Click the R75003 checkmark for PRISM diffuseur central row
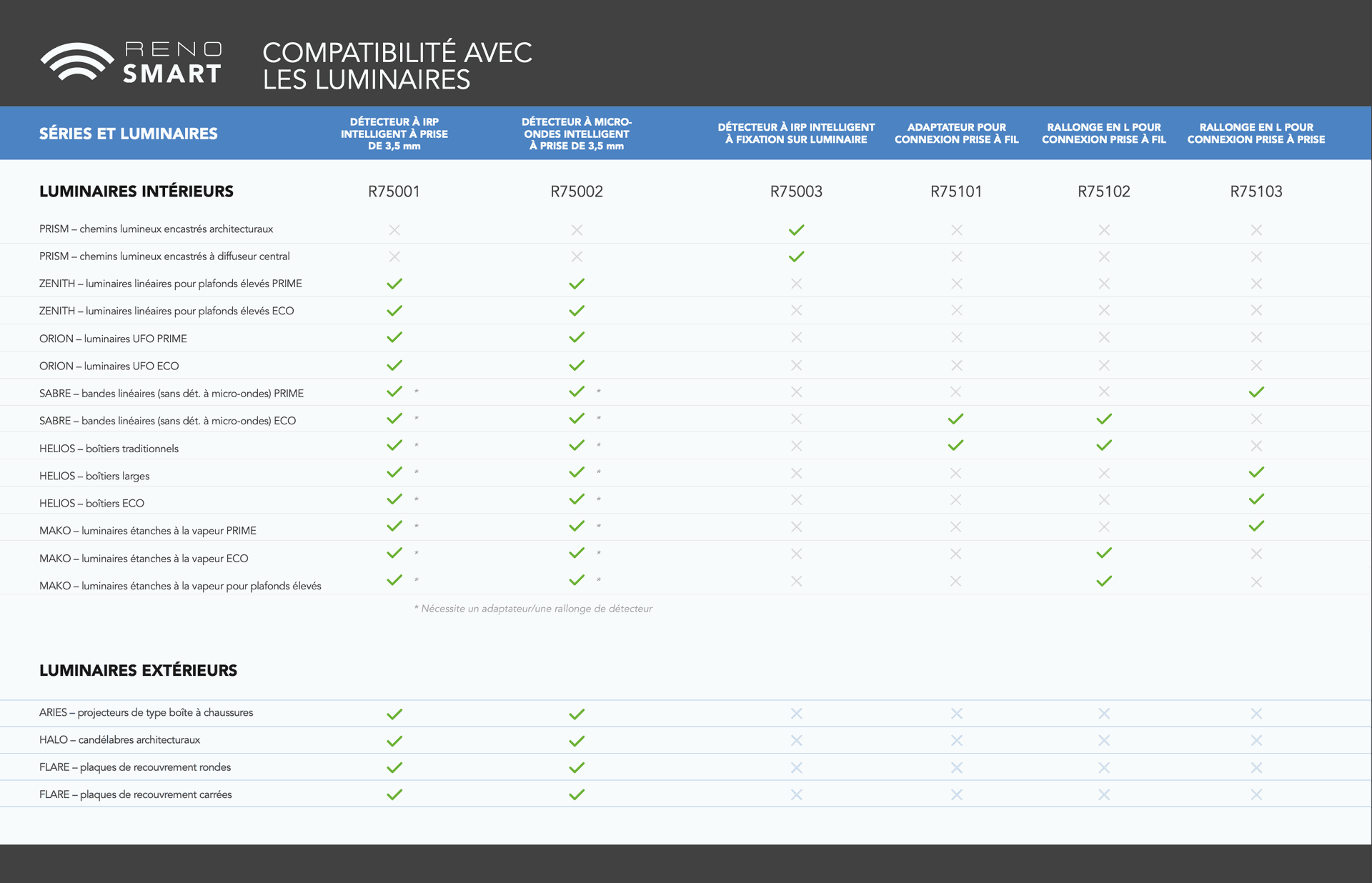This screenshot has width=1372, height=883. point(796,256)
